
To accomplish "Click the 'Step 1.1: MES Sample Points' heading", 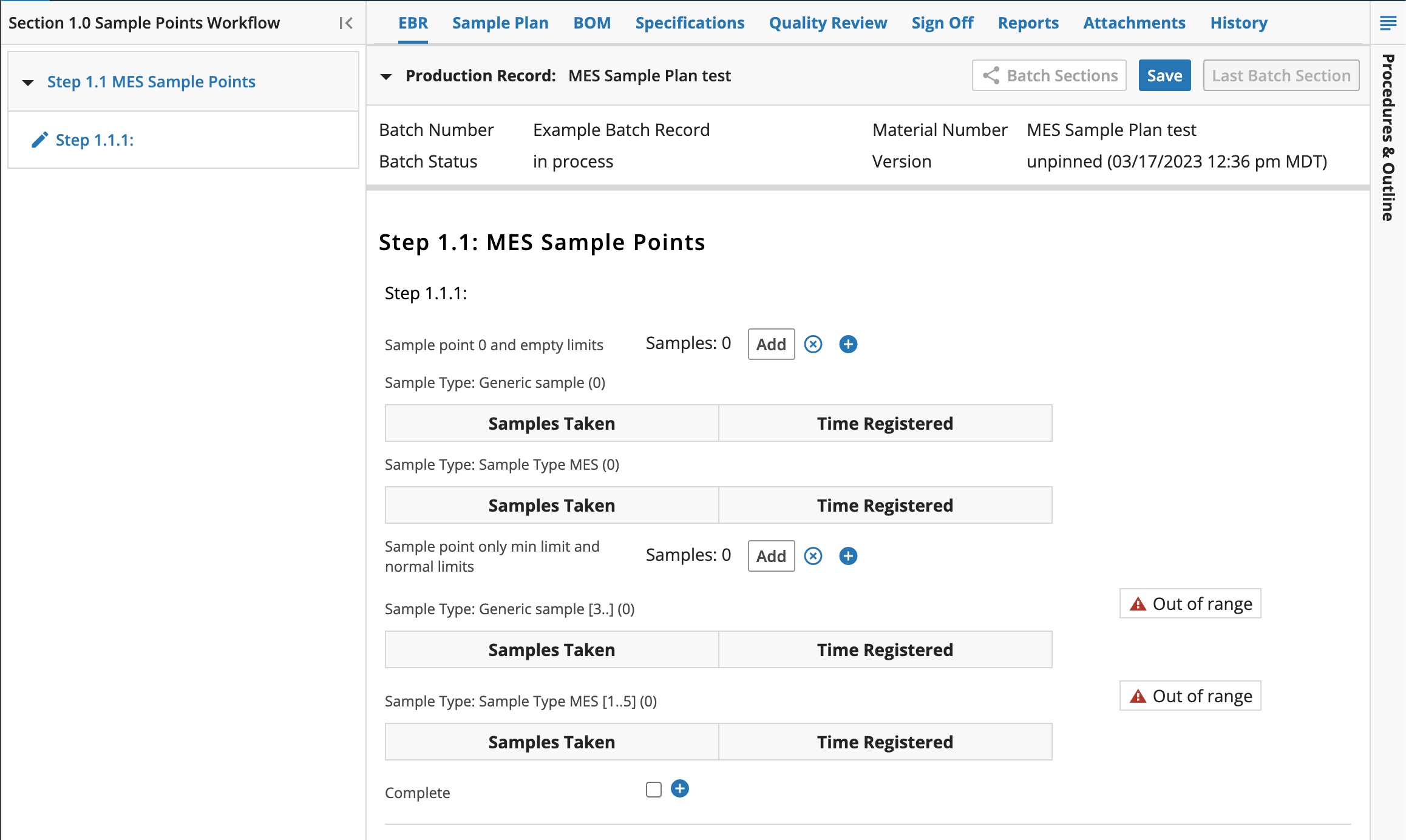I will (542, 242).
